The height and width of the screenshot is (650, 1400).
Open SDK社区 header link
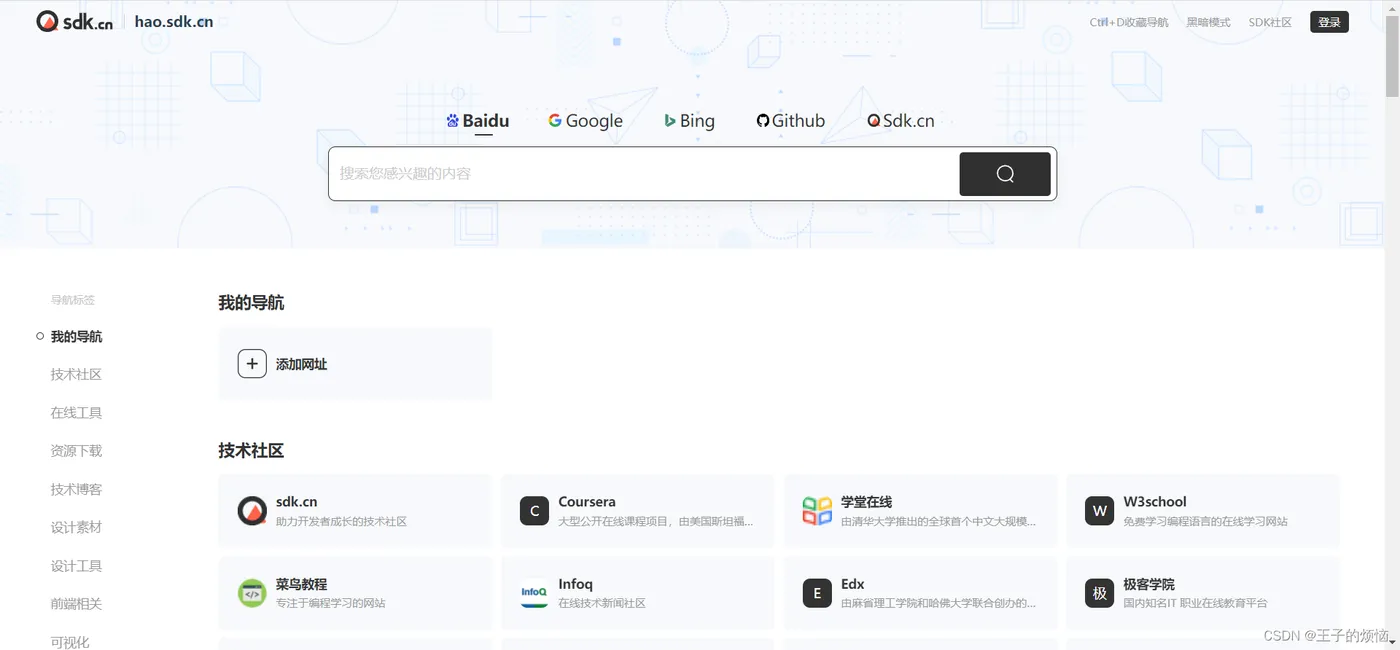click(1270, 22)
